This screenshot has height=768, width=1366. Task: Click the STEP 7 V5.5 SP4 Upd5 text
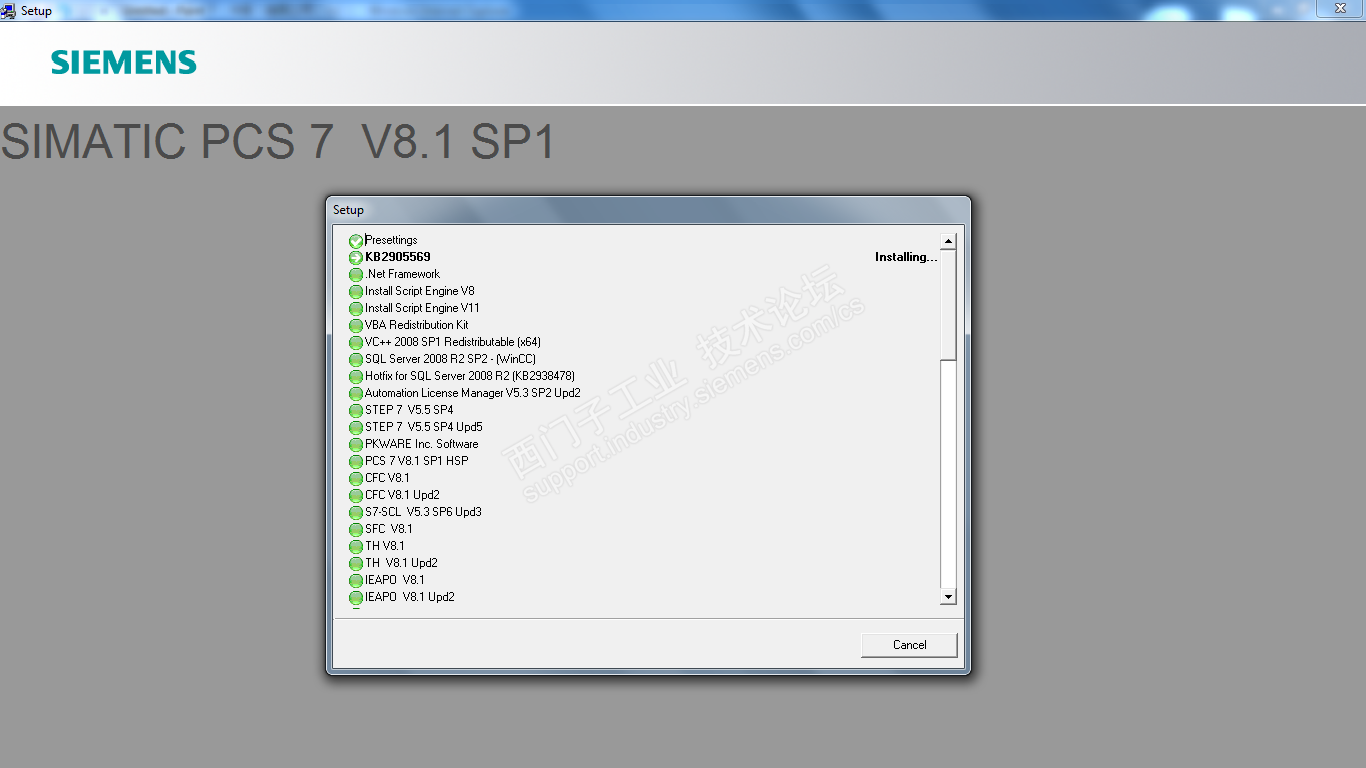click(424, 427)
